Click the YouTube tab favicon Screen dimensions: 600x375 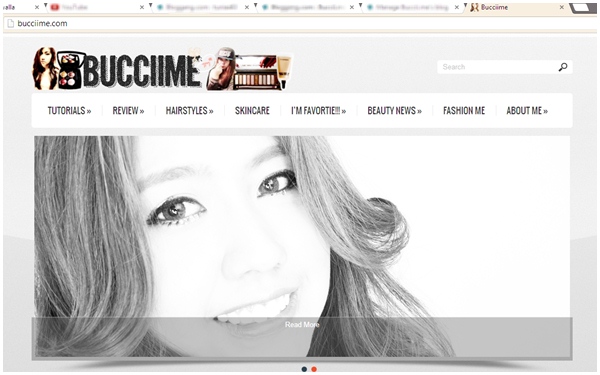(55, 7)
